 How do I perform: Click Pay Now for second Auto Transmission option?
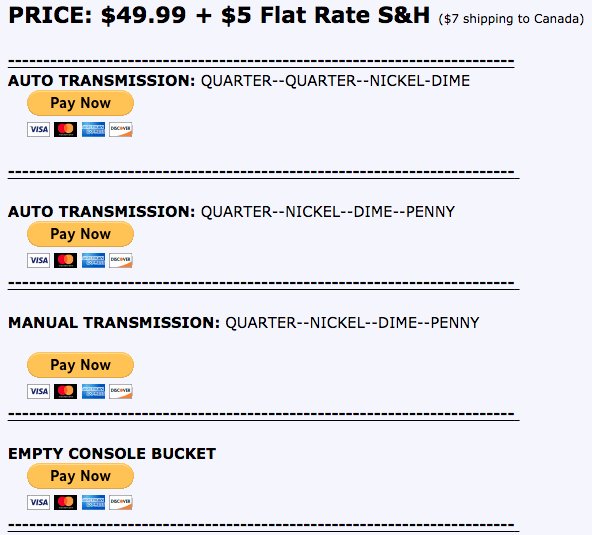[80, 234]
